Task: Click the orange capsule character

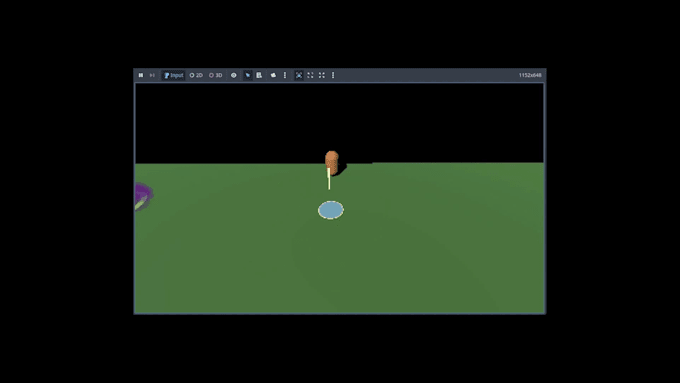Action: coord(332,162)
